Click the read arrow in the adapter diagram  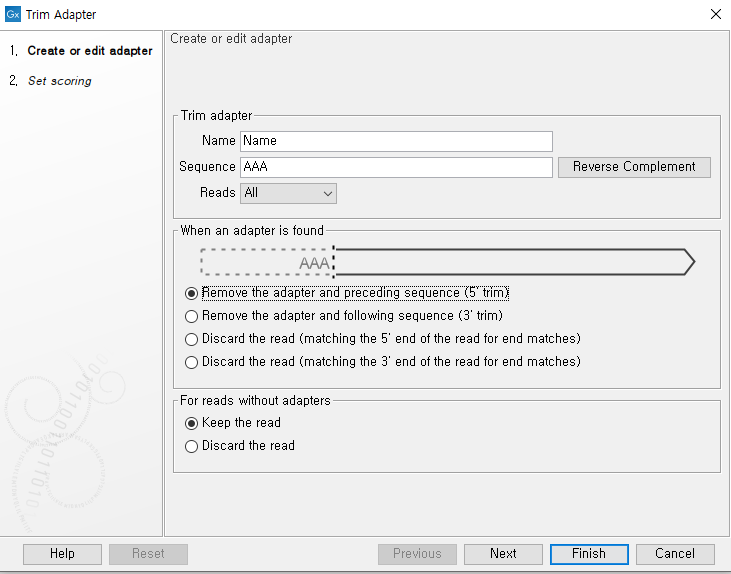515,262
